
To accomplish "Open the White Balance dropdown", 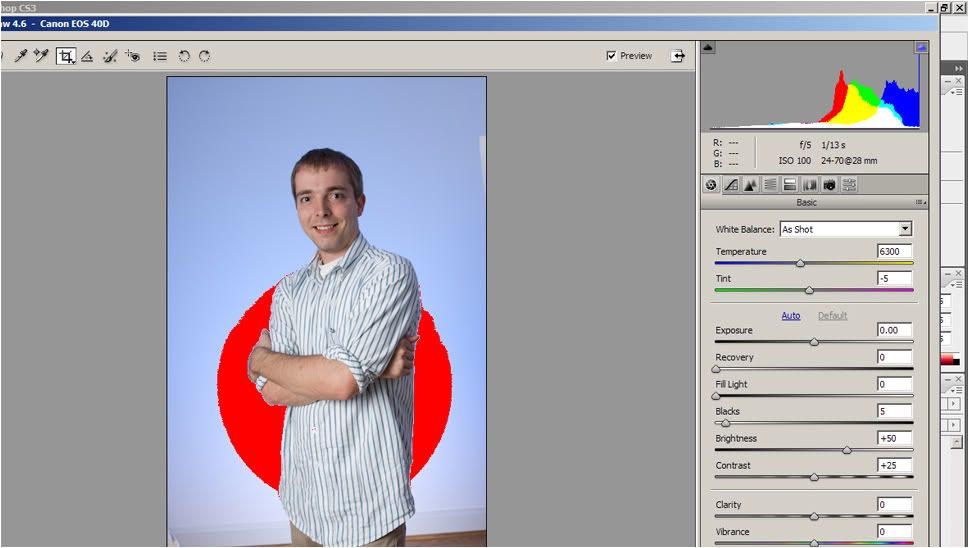I will coord(845,229).
